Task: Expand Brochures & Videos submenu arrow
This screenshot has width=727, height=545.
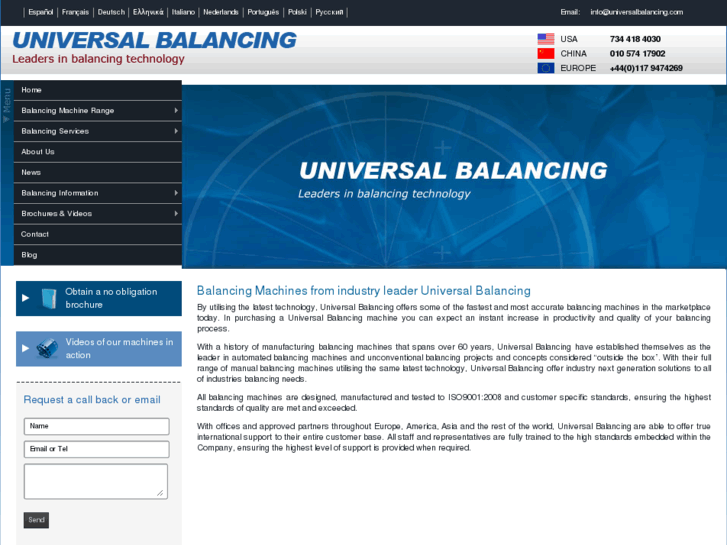Action: click(176, 213)
